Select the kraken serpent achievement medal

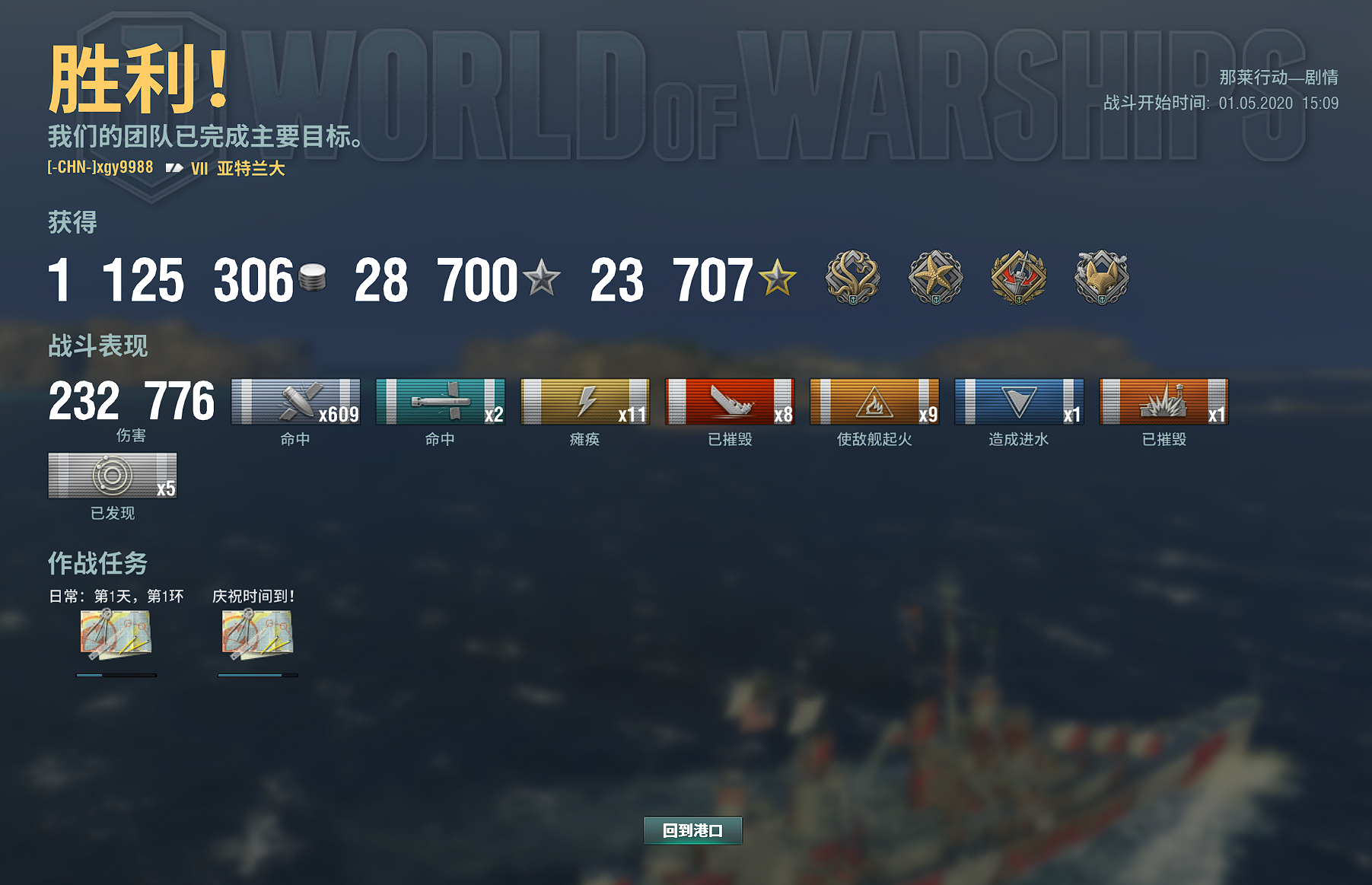852,278
